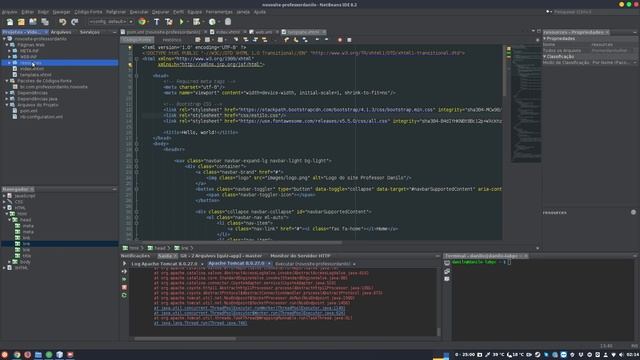Expand the body node in Navigator
640x360 pixels.
[x=9, y=262]
